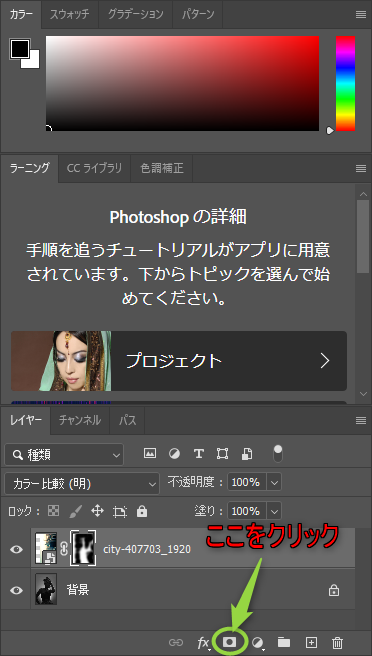Switch to the チャンネル tab
This screenshot has width=372, height=656.
[80, 420]
